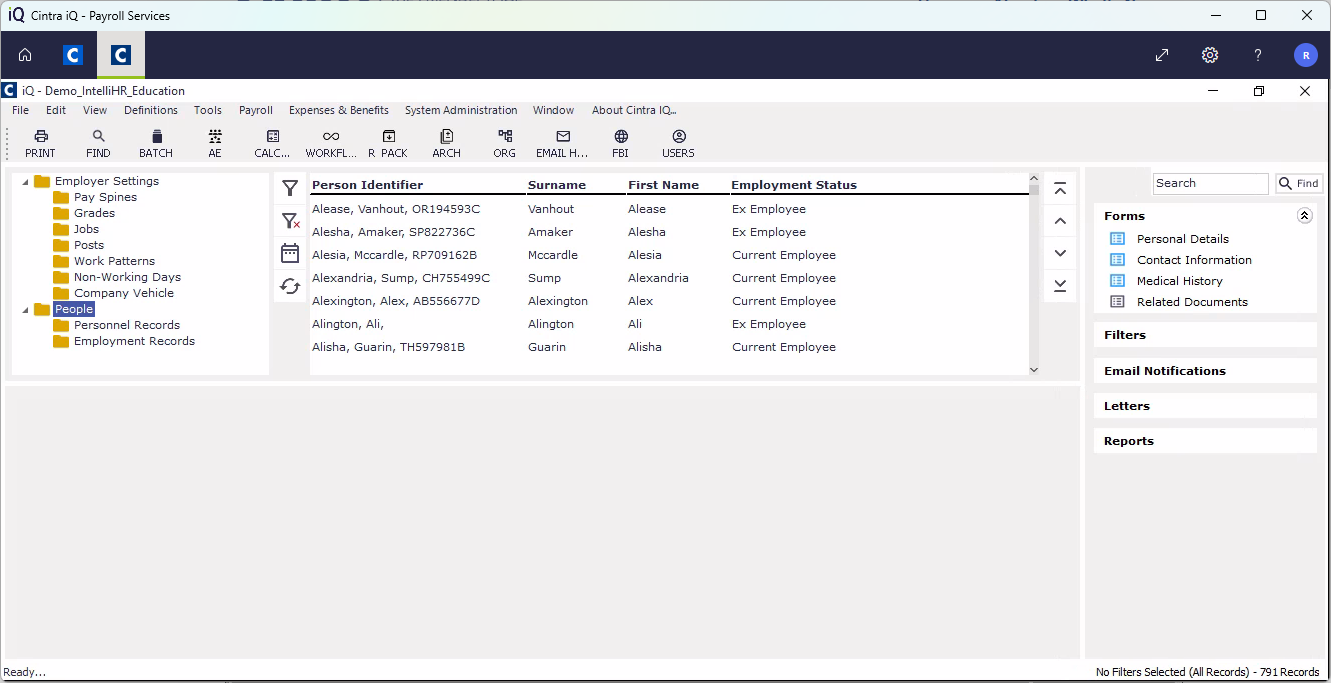Click the Home icon in top bar
The width and height of the screenshot is (1331, 683).
[x=25, y=55]
